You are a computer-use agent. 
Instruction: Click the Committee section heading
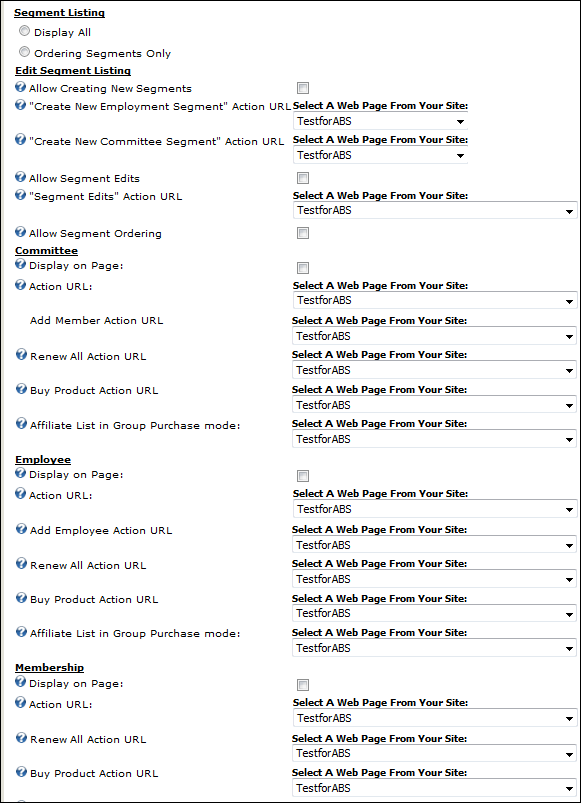[x=47, y=250]
